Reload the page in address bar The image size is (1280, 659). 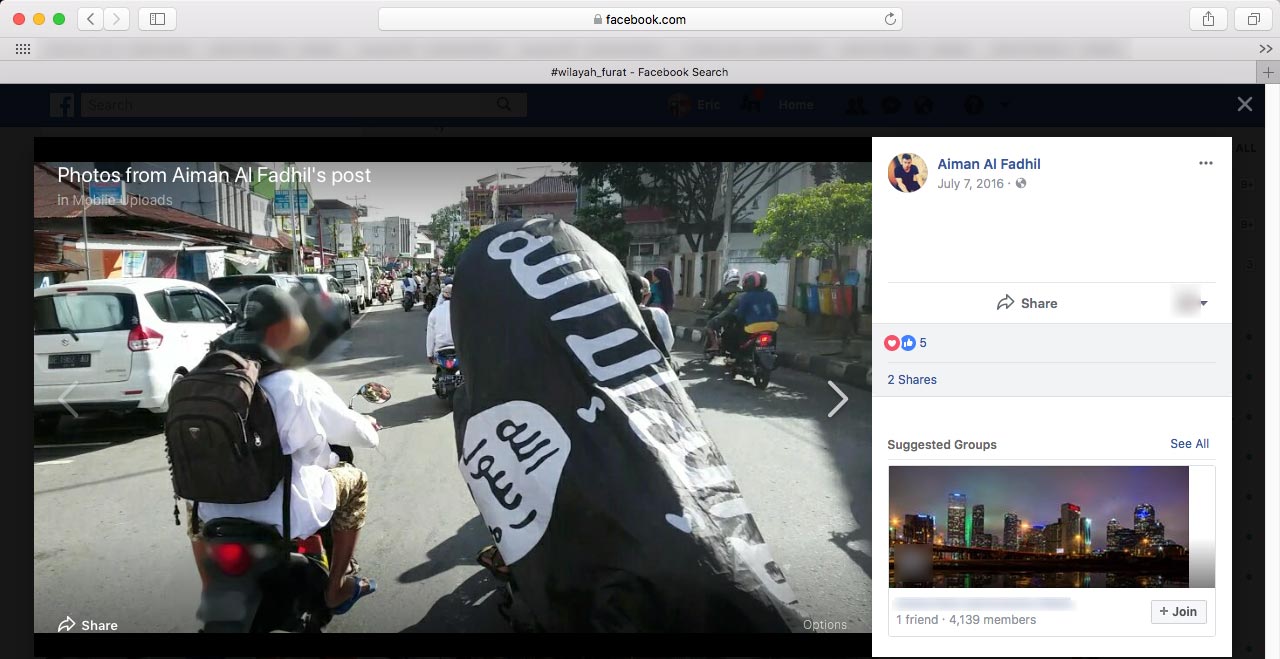pyautogui.click(x=890, y=19)
